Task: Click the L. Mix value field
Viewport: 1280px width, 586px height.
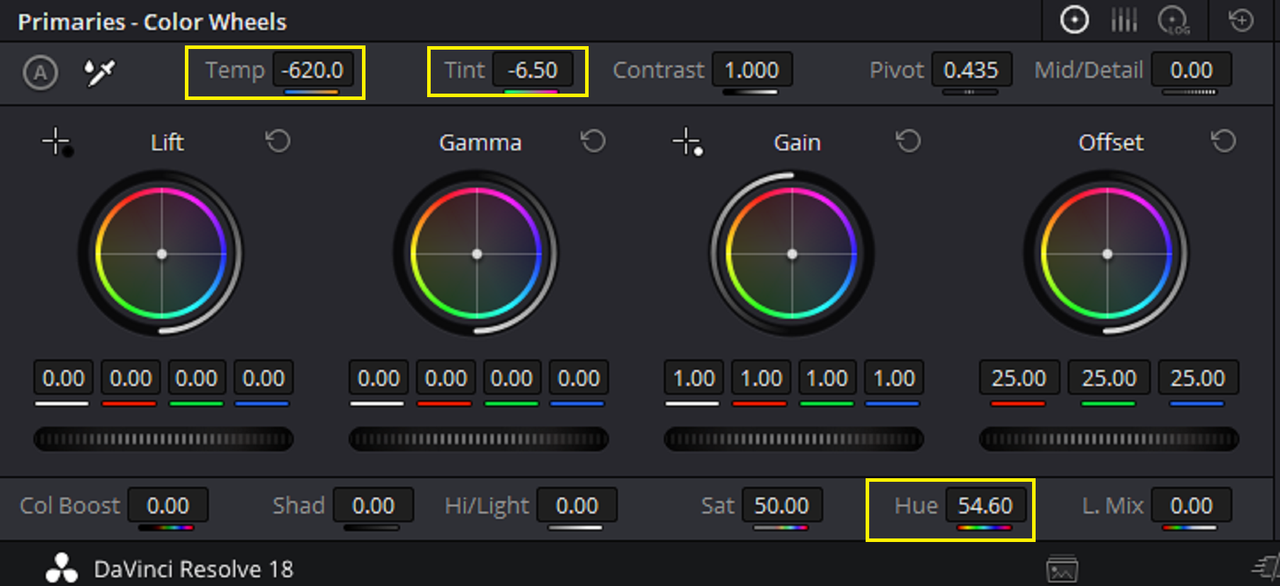Action: click(x=1191, y=506)
